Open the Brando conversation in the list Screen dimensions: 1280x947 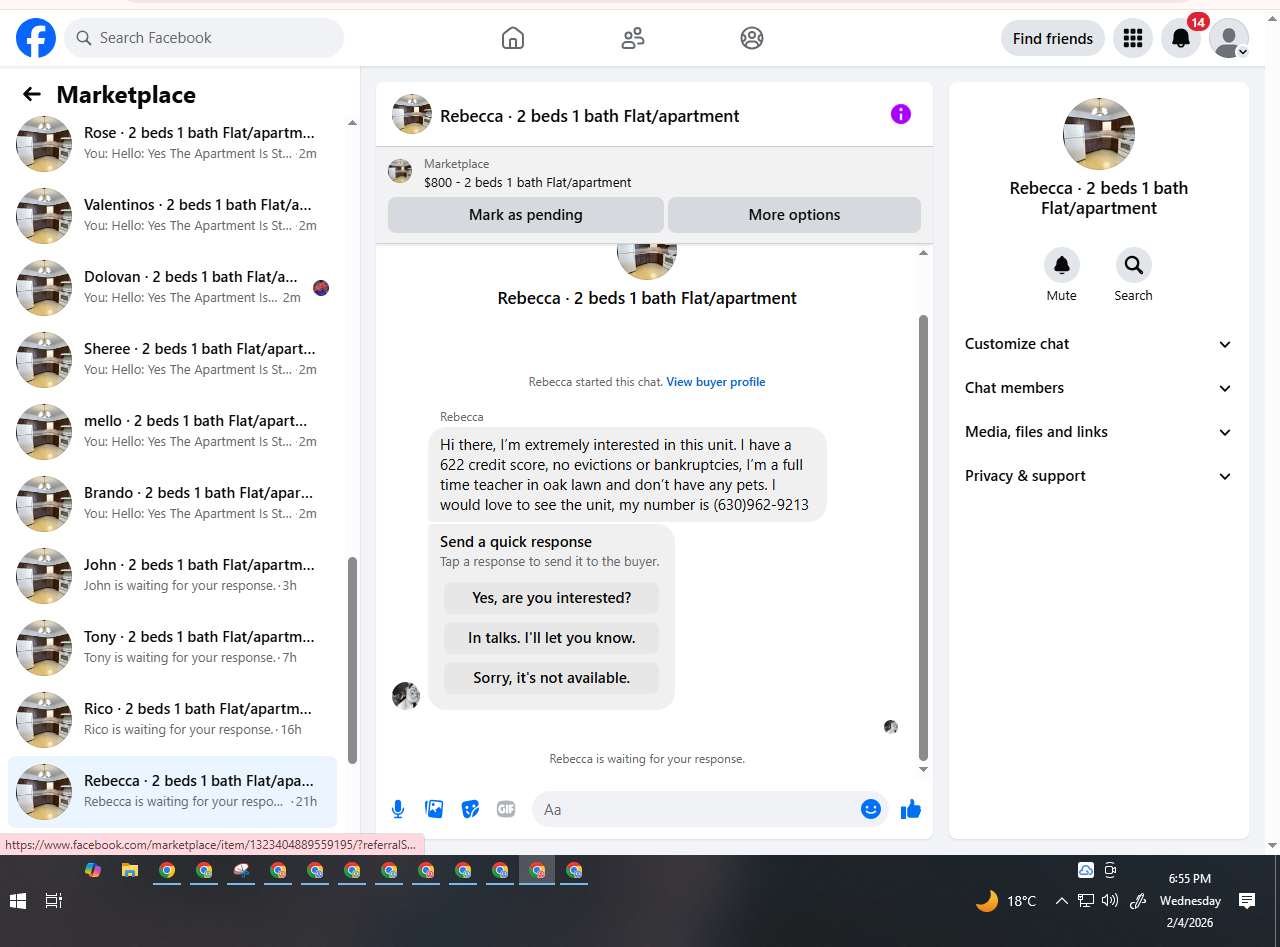(172, 504)
